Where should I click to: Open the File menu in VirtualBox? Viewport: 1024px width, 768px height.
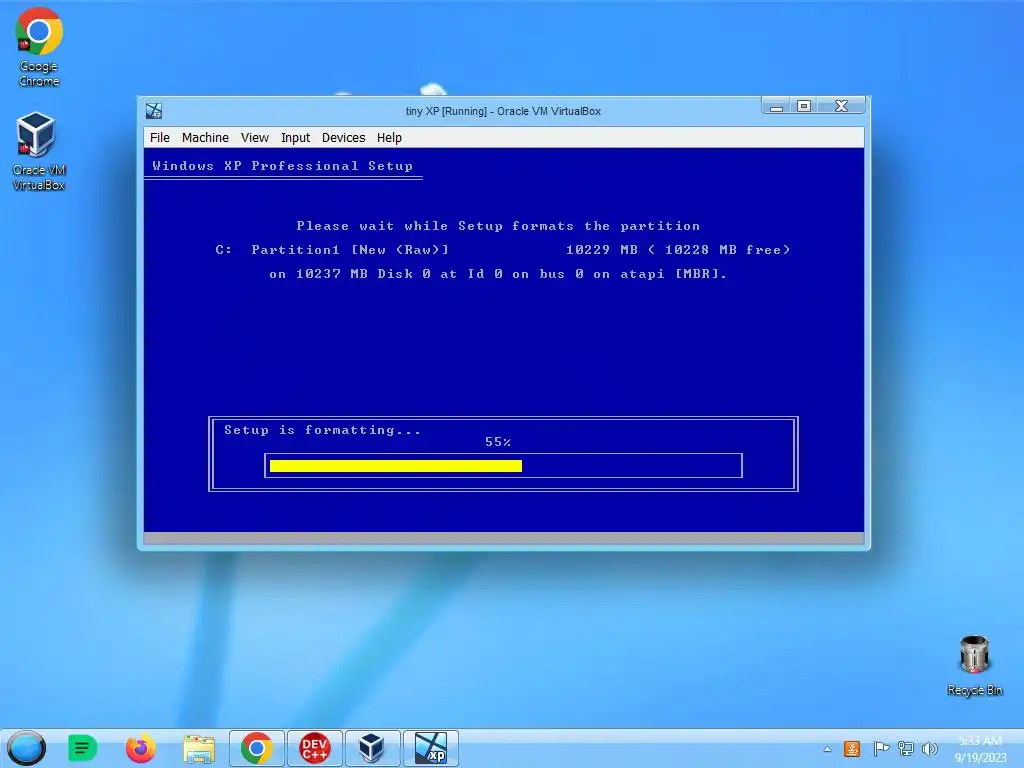pos(159,137)
